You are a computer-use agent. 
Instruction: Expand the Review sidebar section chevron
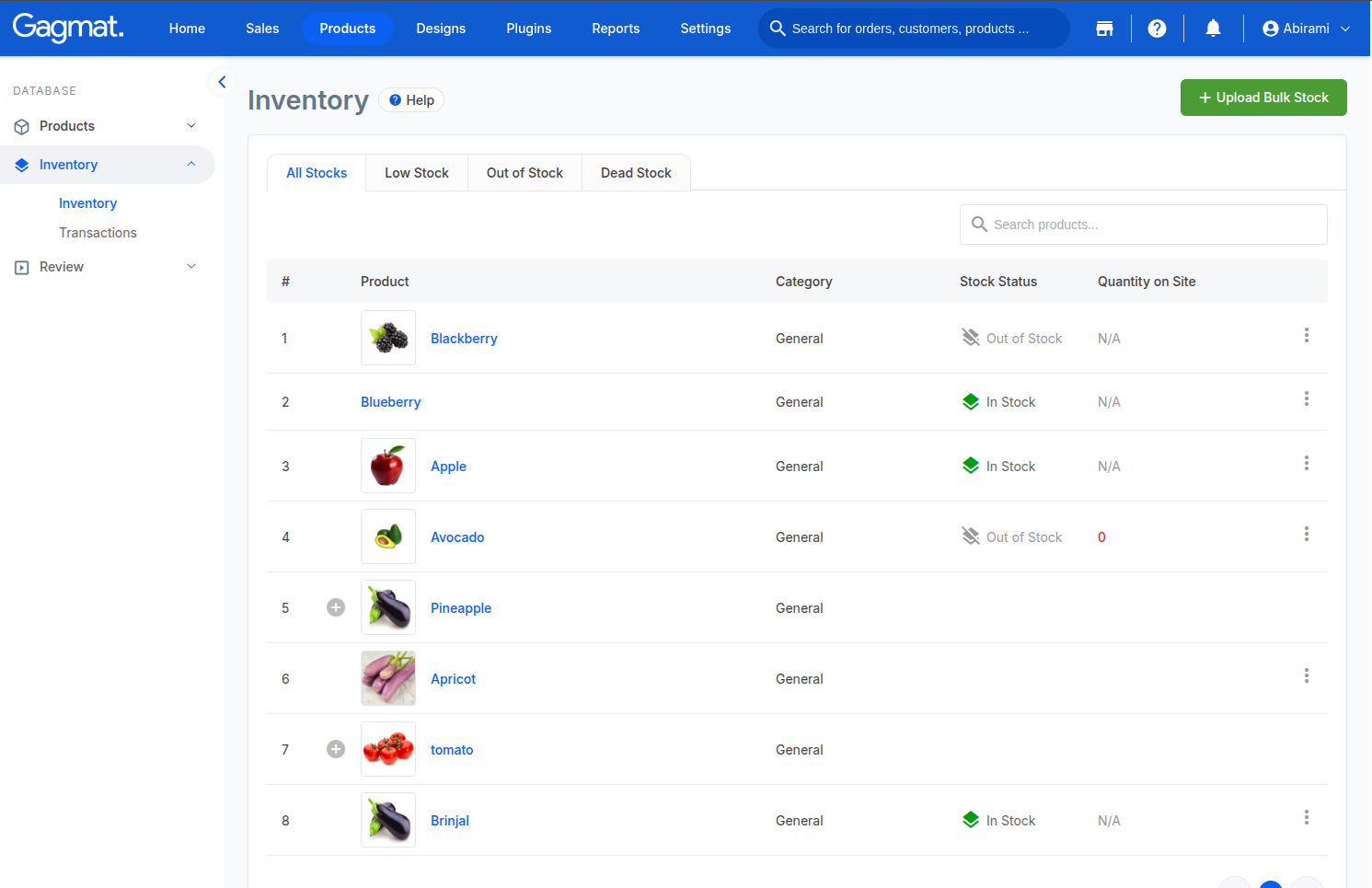(x=191, y=266)
